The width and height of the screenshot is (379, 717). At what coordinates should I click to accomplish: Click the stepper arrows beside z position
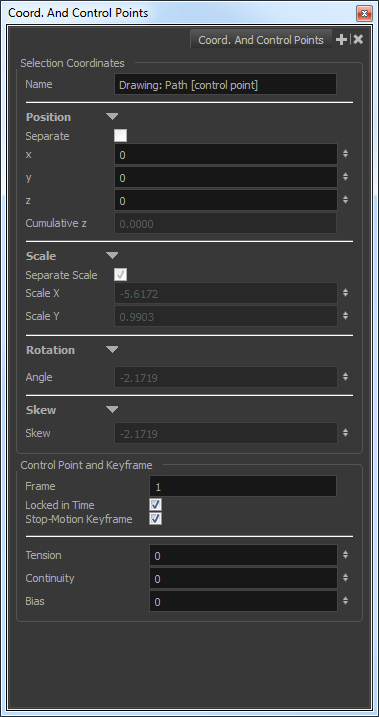pos(346,200)
